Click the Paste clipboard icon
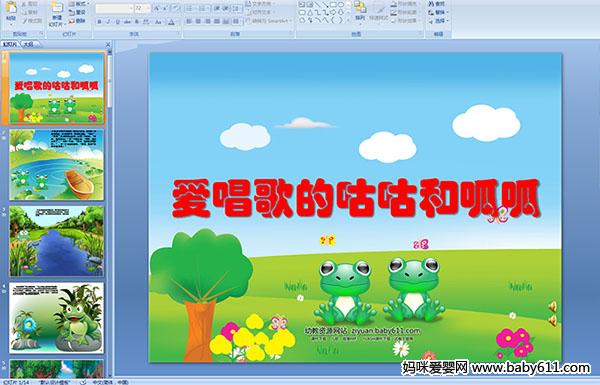Screen dimensions: 600x385 click(11, 10)
